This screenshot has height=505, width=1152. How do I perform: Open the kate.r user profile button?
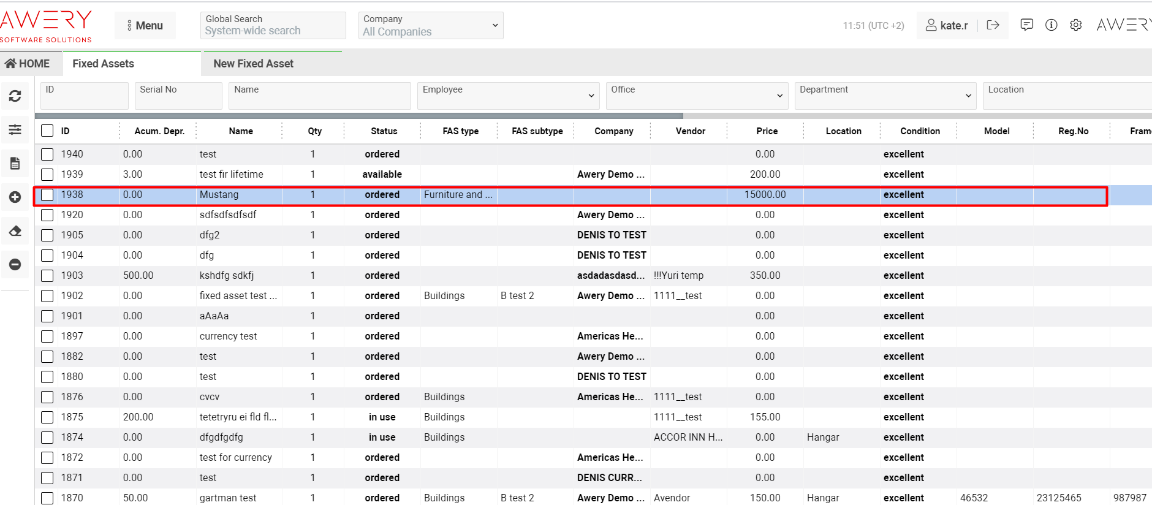[946, 25]
